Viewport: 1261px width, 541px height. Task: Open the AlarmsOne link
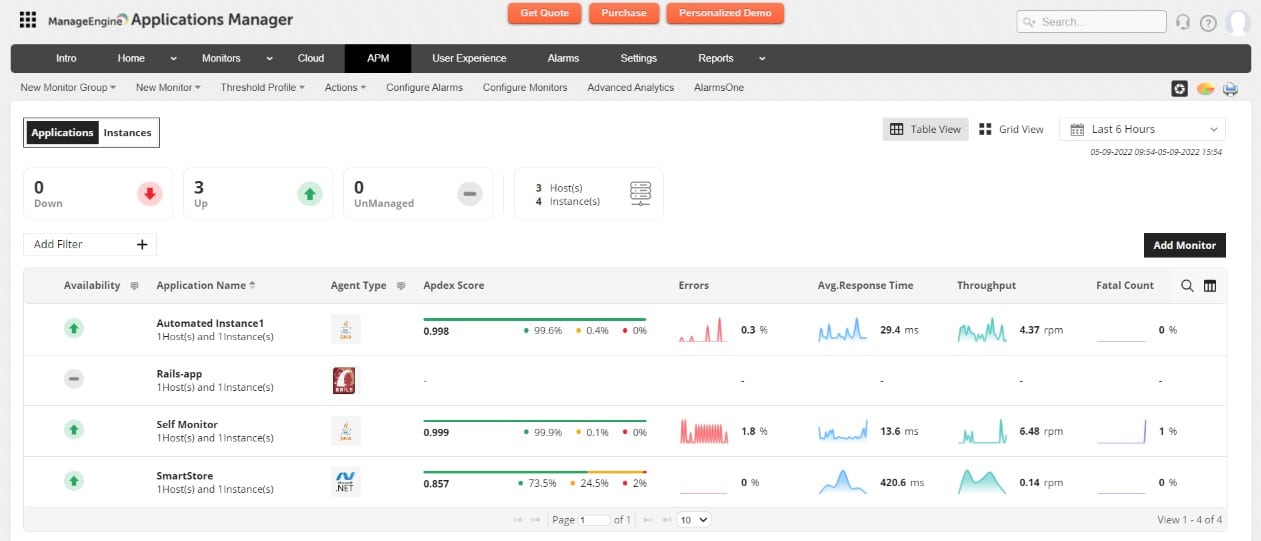(x=719, y=88)
